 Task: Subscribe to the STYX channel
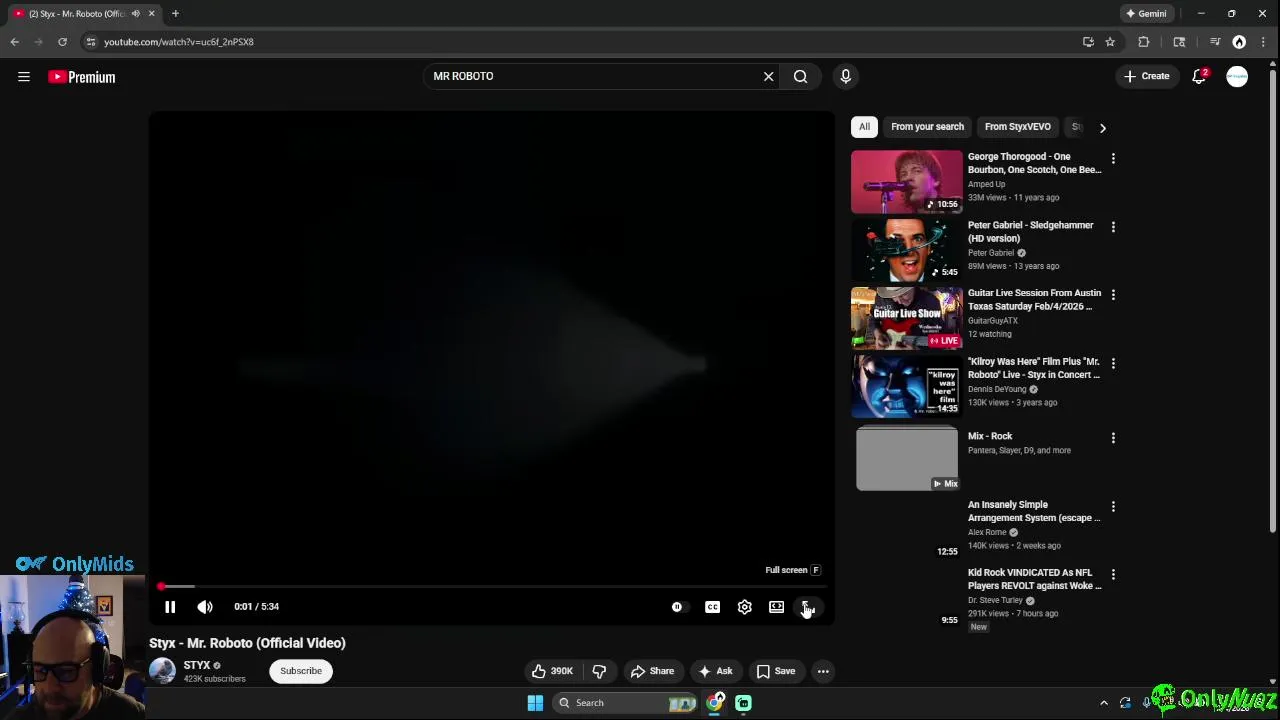(301, 671)
